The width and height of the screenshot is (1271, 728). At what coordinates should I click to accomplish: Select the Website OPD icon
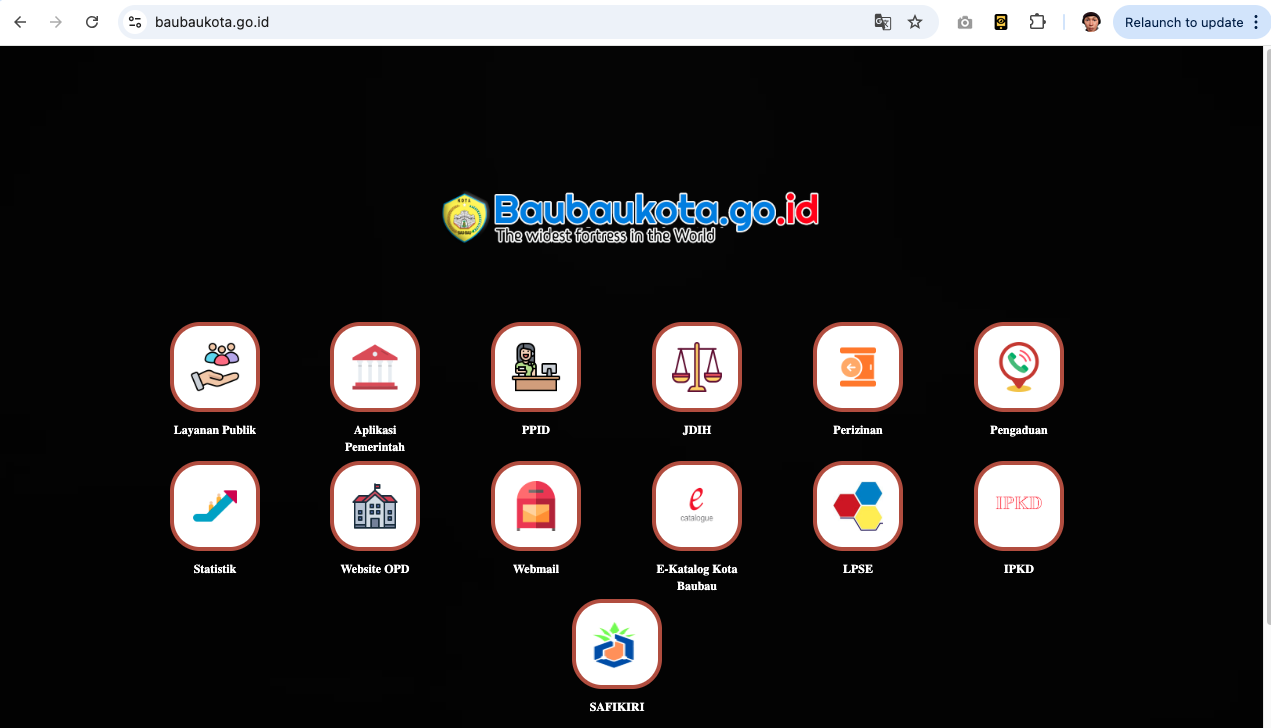click(x=375, y=506)
